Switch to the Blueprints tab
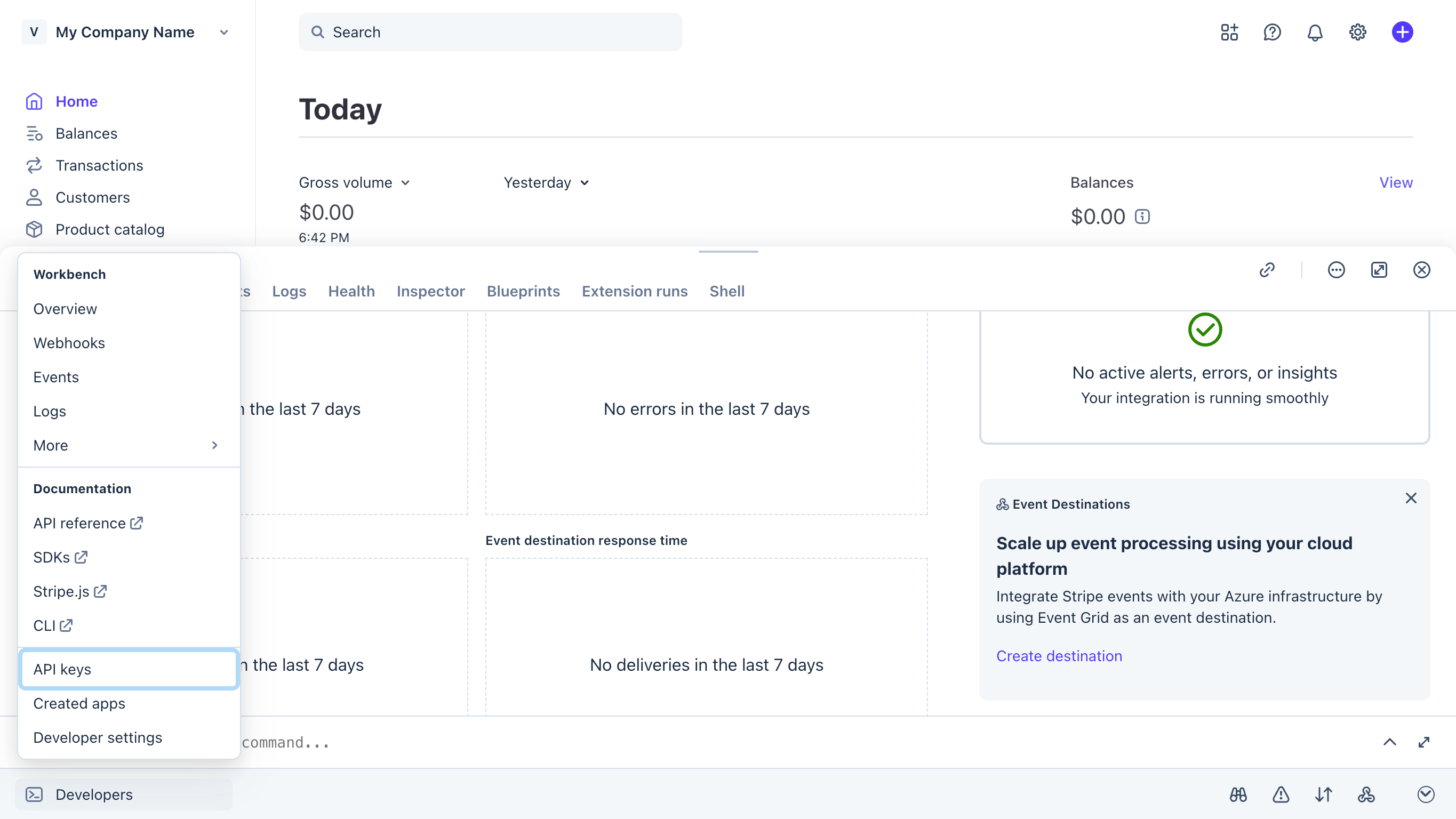The height and width of the screenshot is (819, 1456). [523, 291]
